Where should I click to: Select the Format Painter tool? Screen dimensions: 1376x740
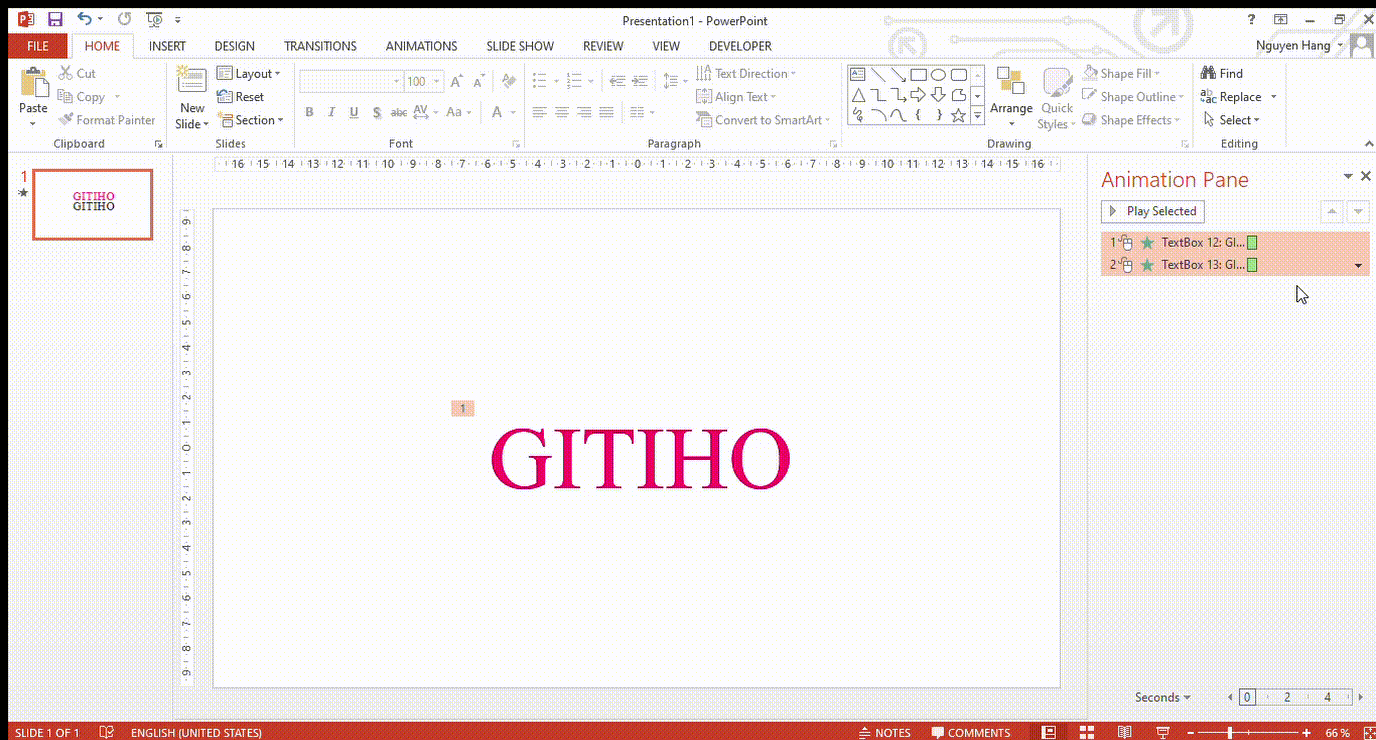[107, 119]
